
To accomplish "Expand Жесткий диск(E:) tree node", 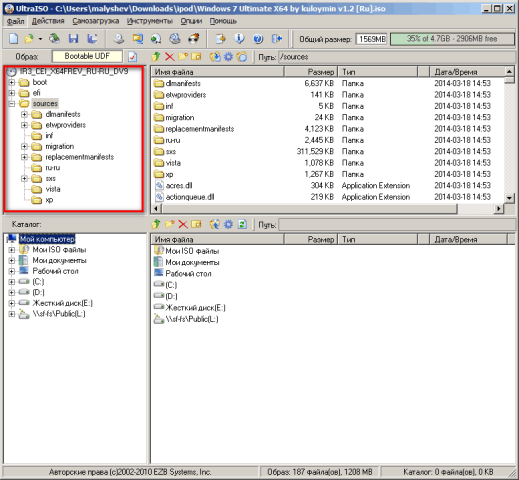I will coord(12,303).
